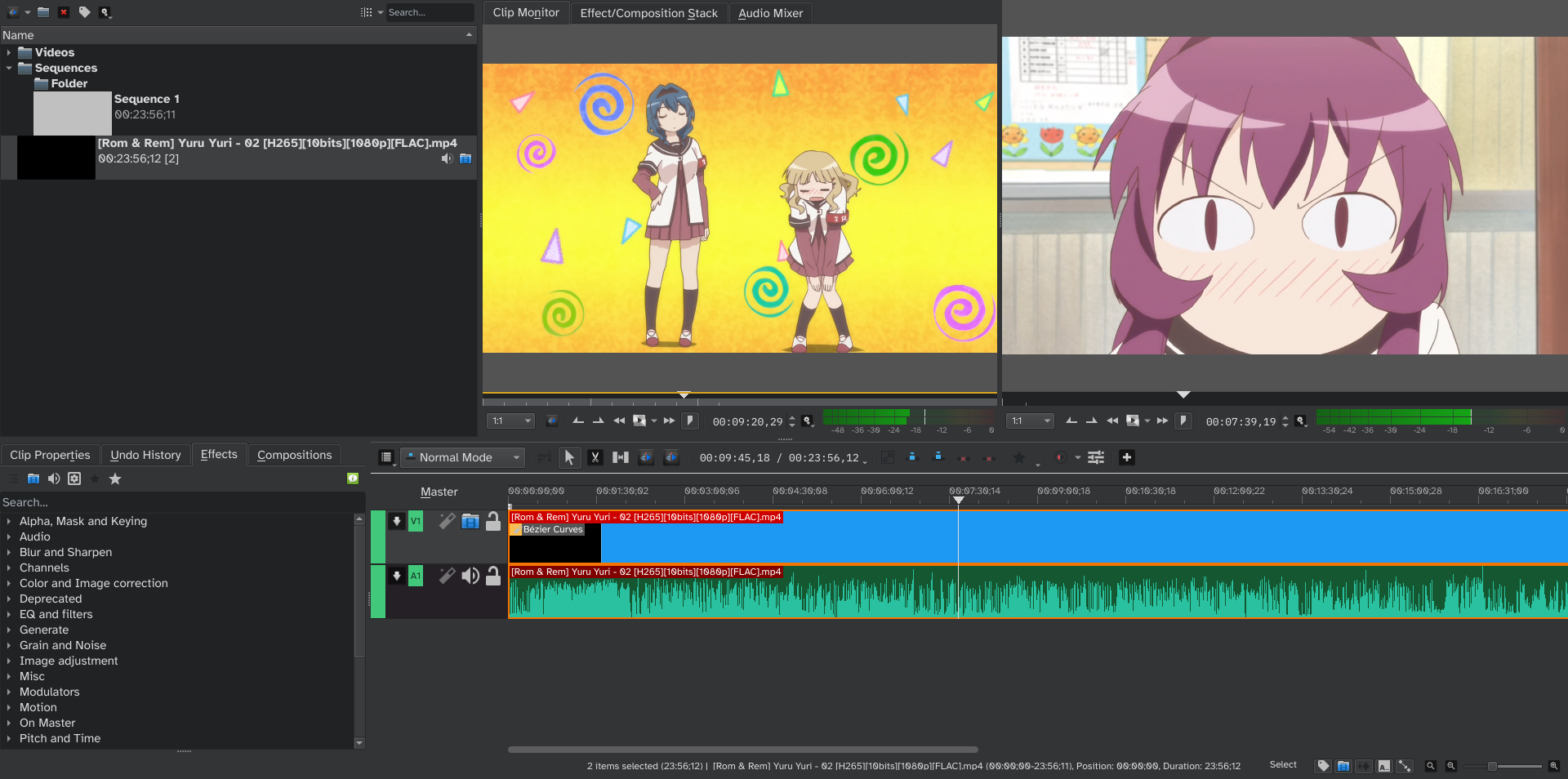Delete the selected bin clip using the red X
Screen dimensions: 1568x779
click(x=64, y=12)
